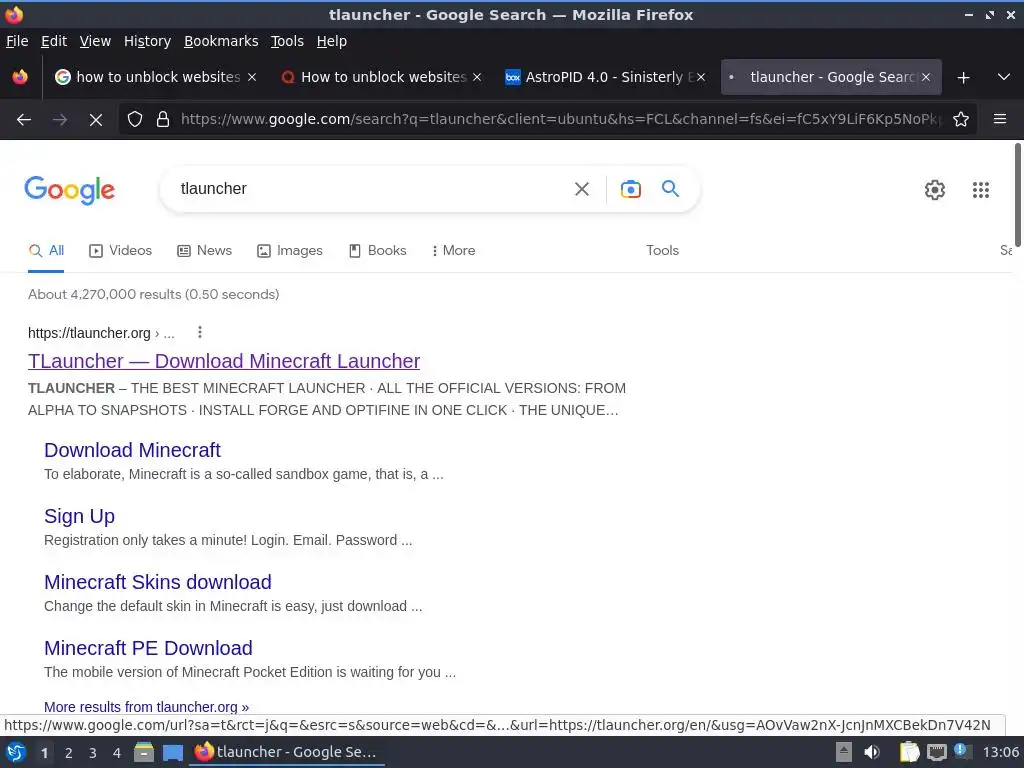
Task: Switch to workspace 4 in the pager
Action: [117, 753]
